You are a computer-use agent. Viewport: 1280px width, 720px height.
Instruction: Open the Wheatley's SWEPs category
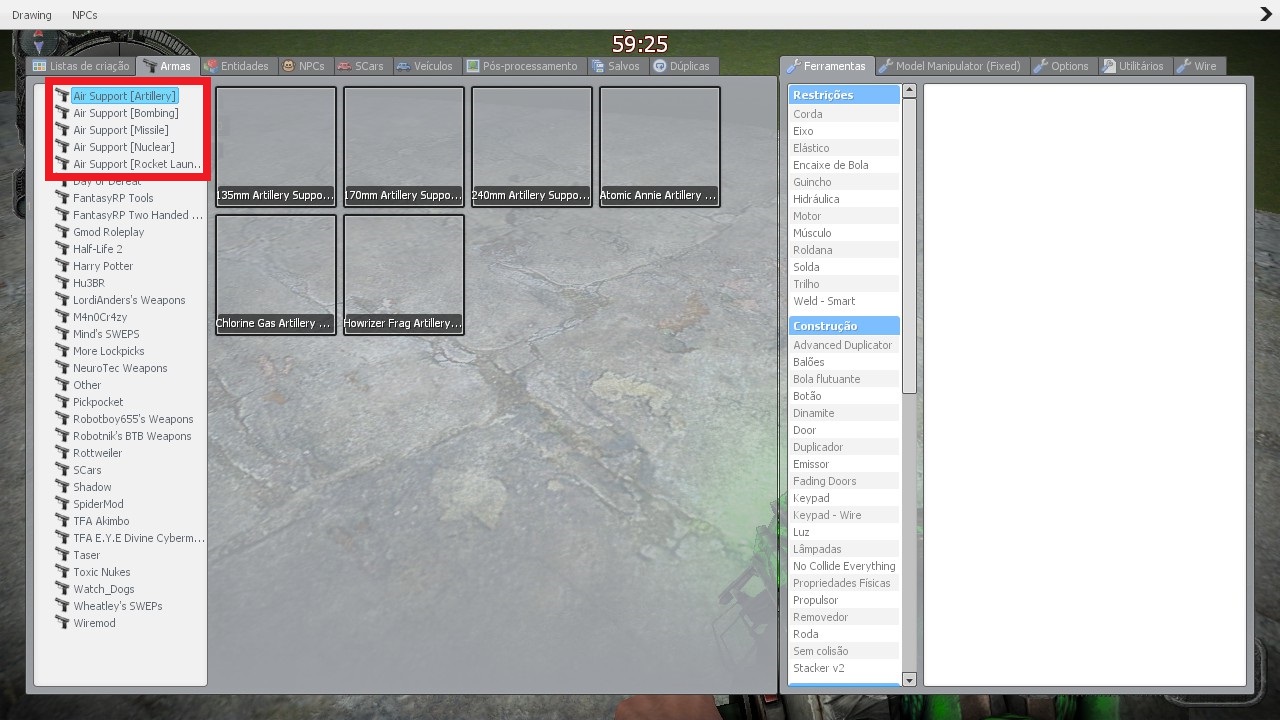[x=118, y=606]
